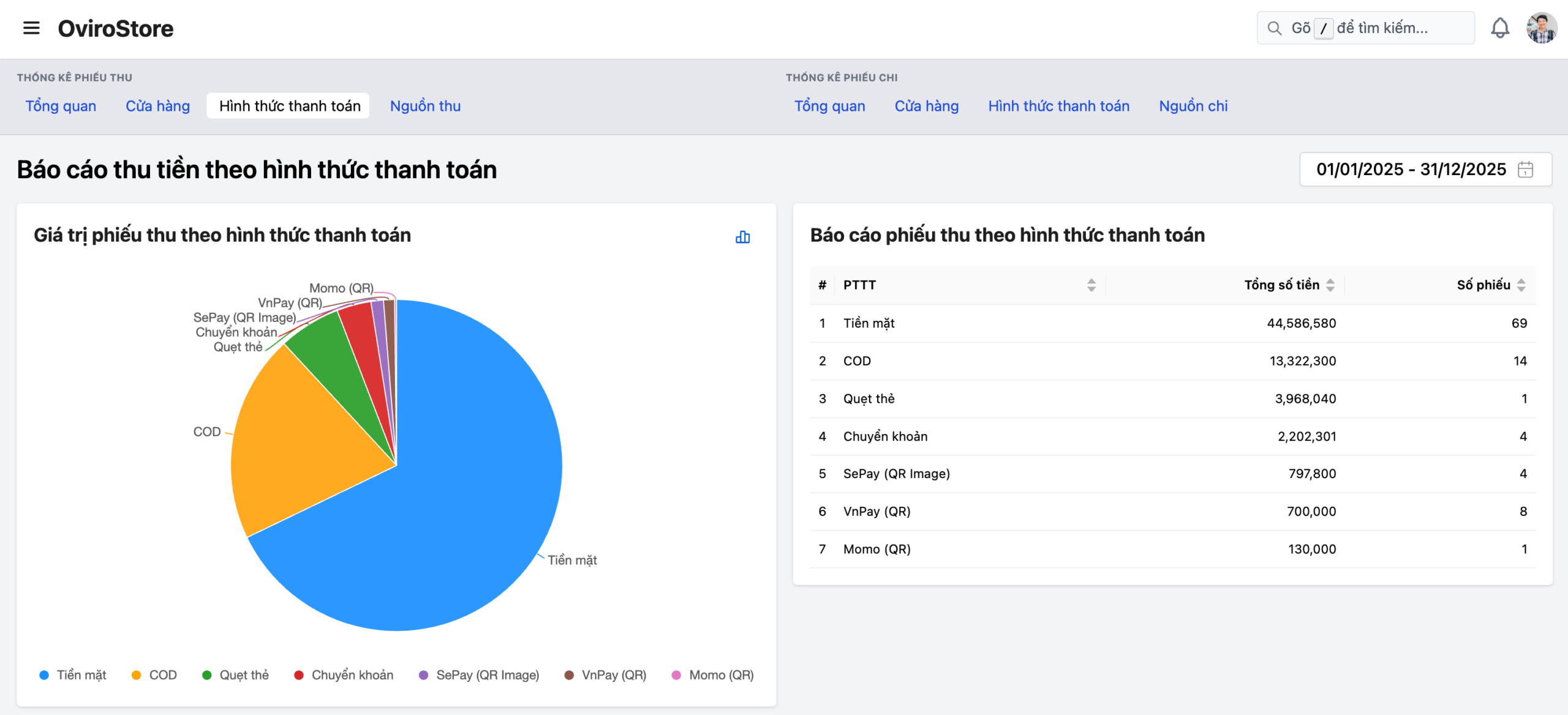
Task: Click the calendar icon in date range
Action: click(1525, 170)
